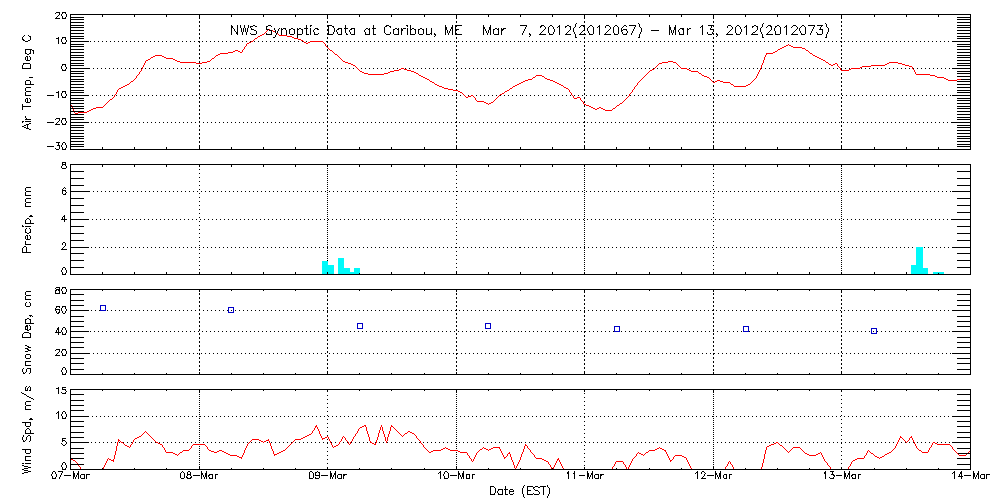Click the snow depth marker on 07-Mar
The width and height of the screenshot is (1000, 500).
point(103,308)
